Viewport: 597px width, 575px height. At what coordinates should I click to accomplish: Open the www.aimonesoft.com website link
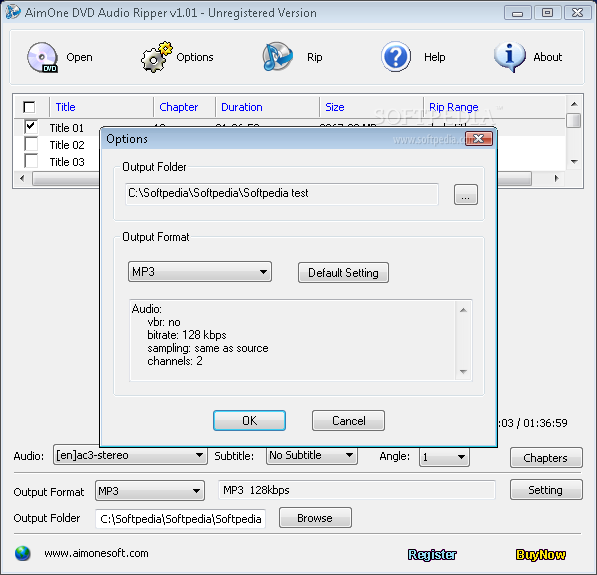click(x=96, y=553)
